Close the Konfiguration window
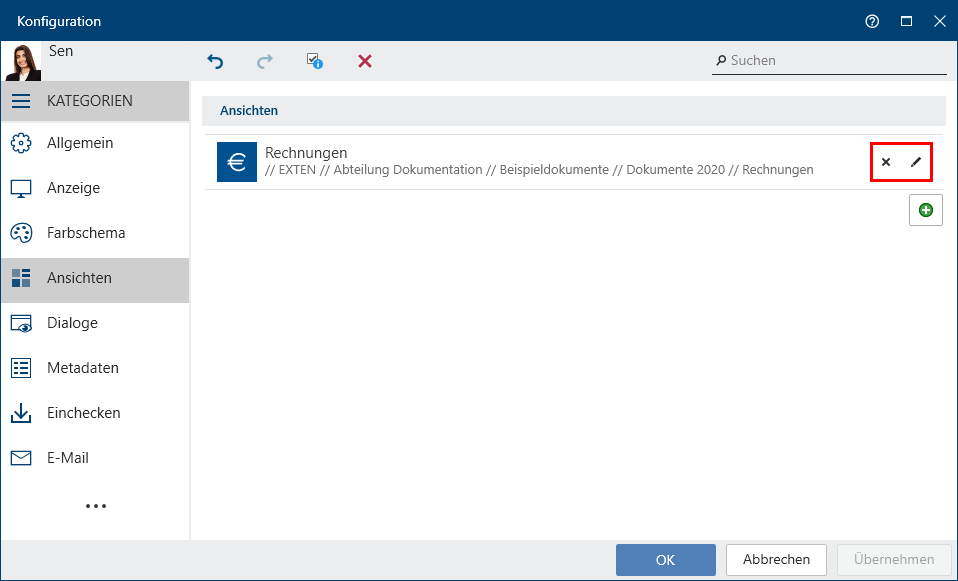Screen dimensions: 958x581 click(940, 21)
